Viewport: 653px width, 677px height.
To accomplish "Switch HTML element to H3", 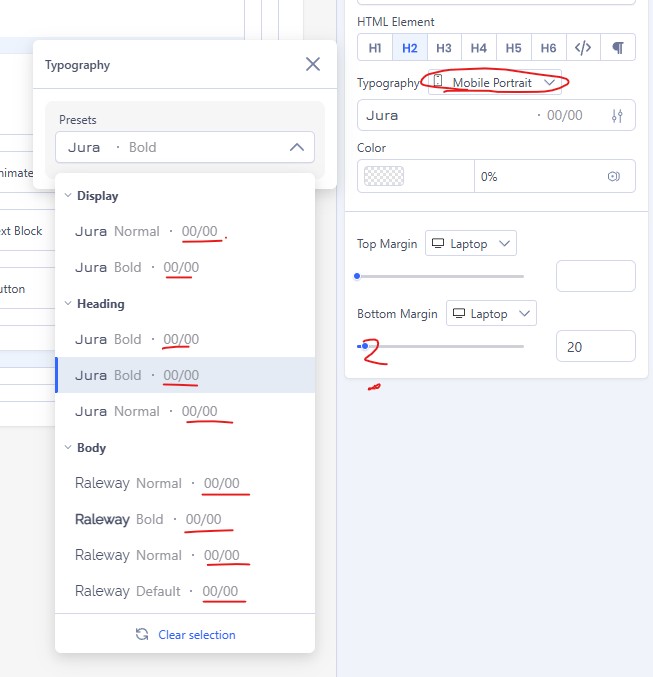I will click(444, 47).
